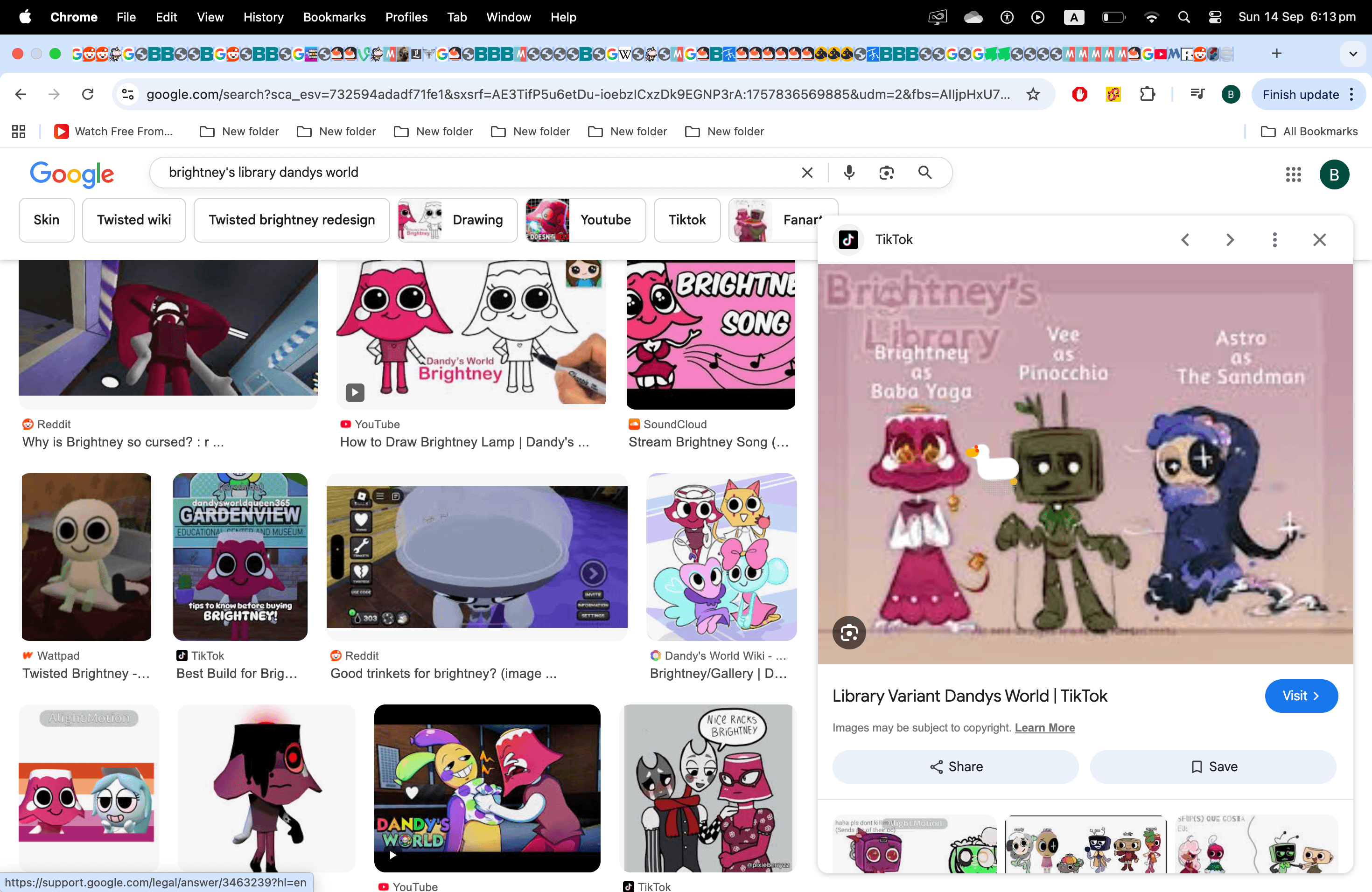
Task: Bookmark this page with the star icon
Action: (x=1032, y=94)
